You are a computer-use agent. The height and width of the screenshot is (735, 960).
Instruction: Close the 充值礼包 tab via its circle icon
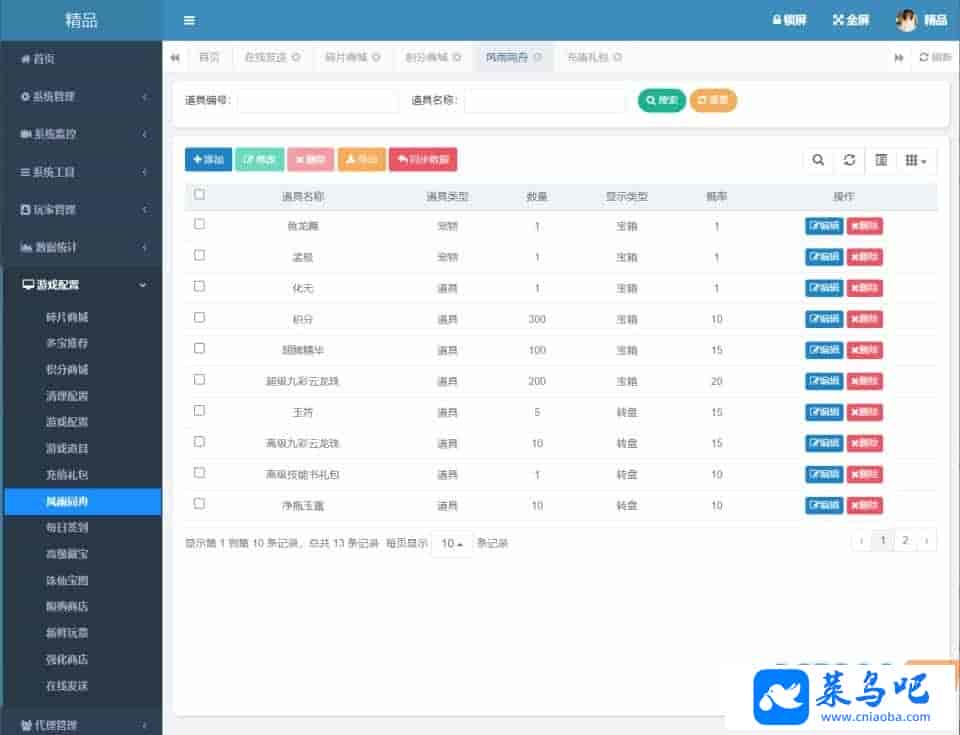click(618, 57)
